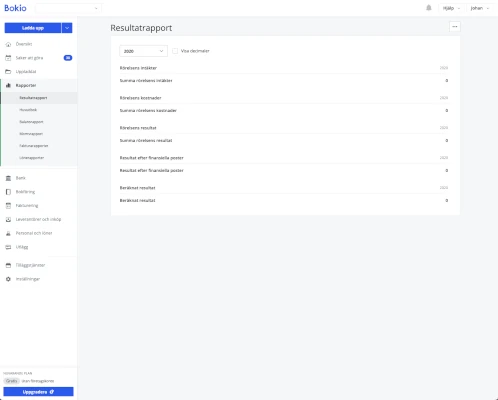The width and height of the screenshot is (498, 400).
Task: Select Balansrapport in the sidebar
Action: click(x=31, y=122)
